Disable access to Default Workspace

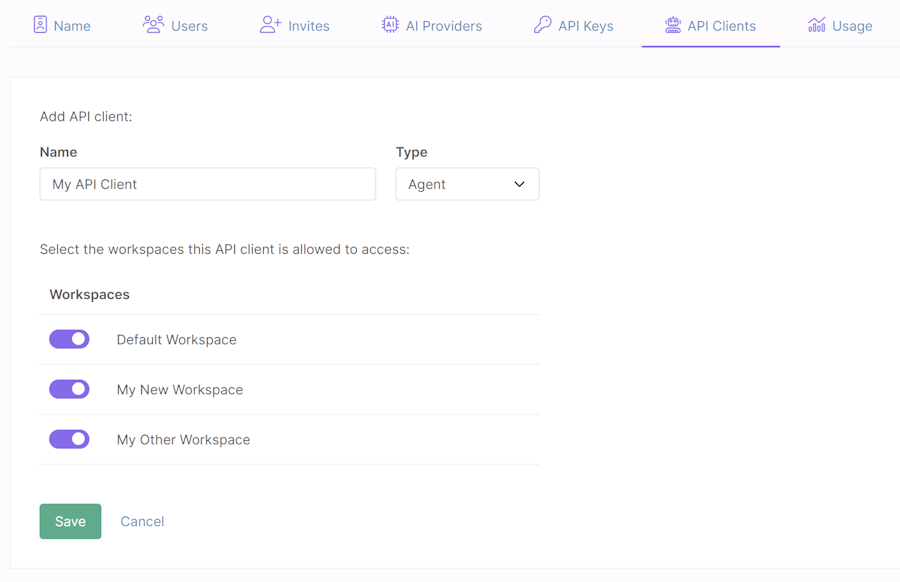69,339
